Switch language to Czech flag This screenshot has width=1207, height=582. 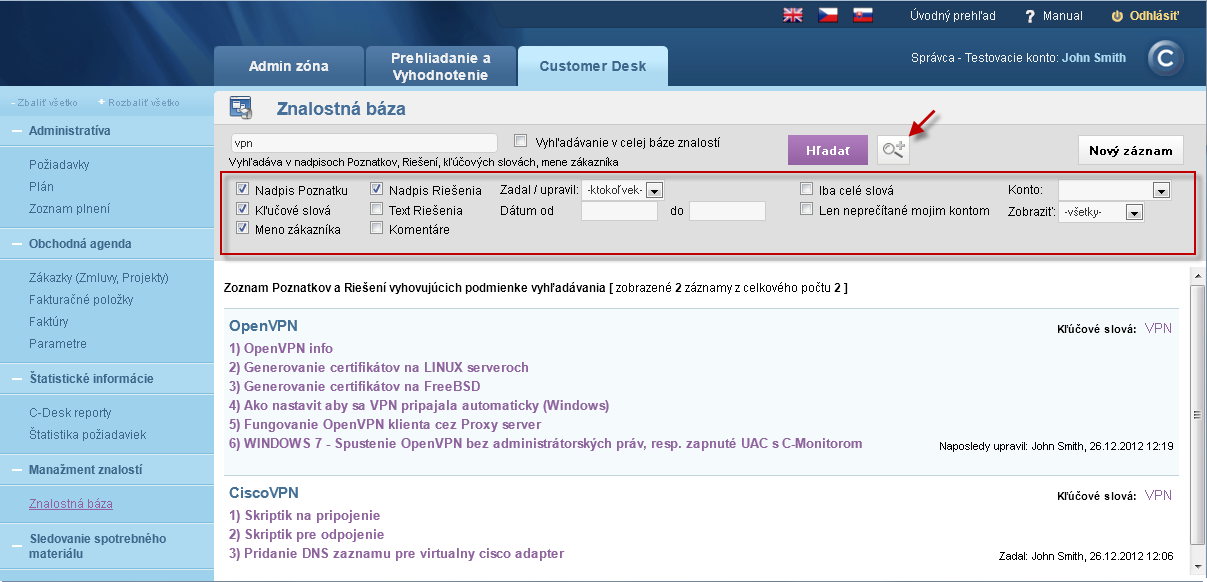(827, 15)
